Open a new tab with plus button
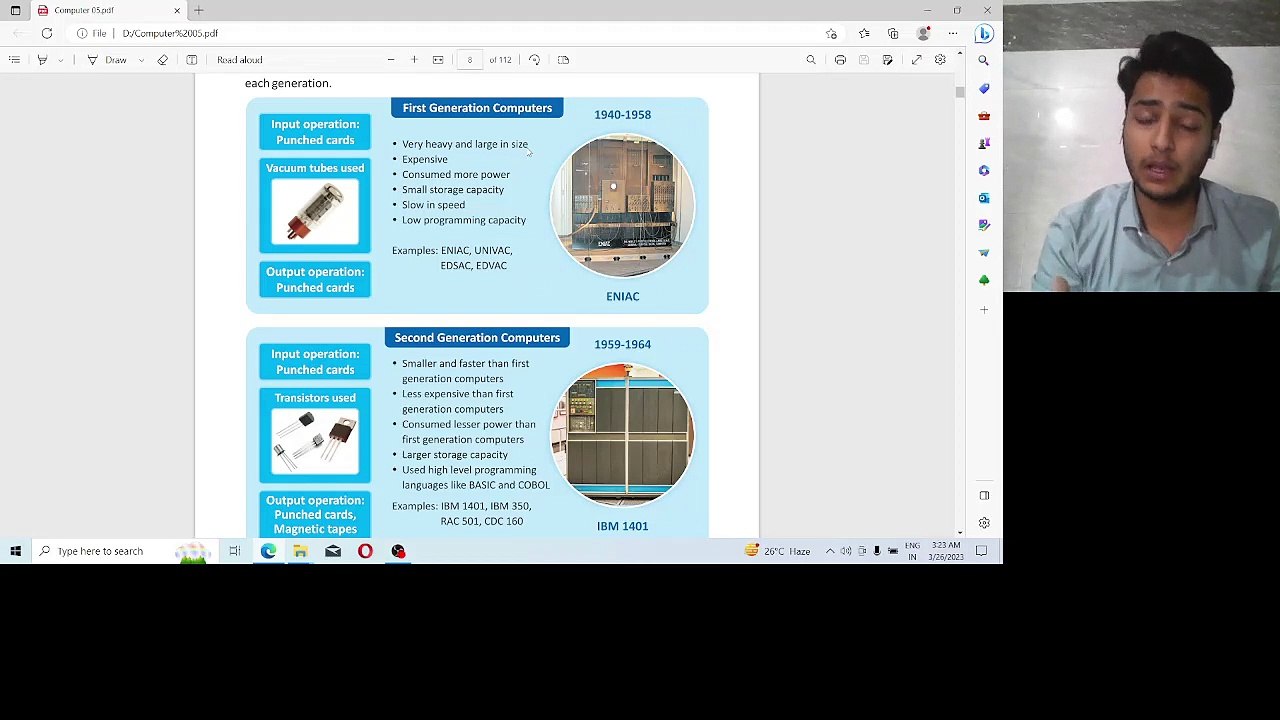 (x=199, y=10)
